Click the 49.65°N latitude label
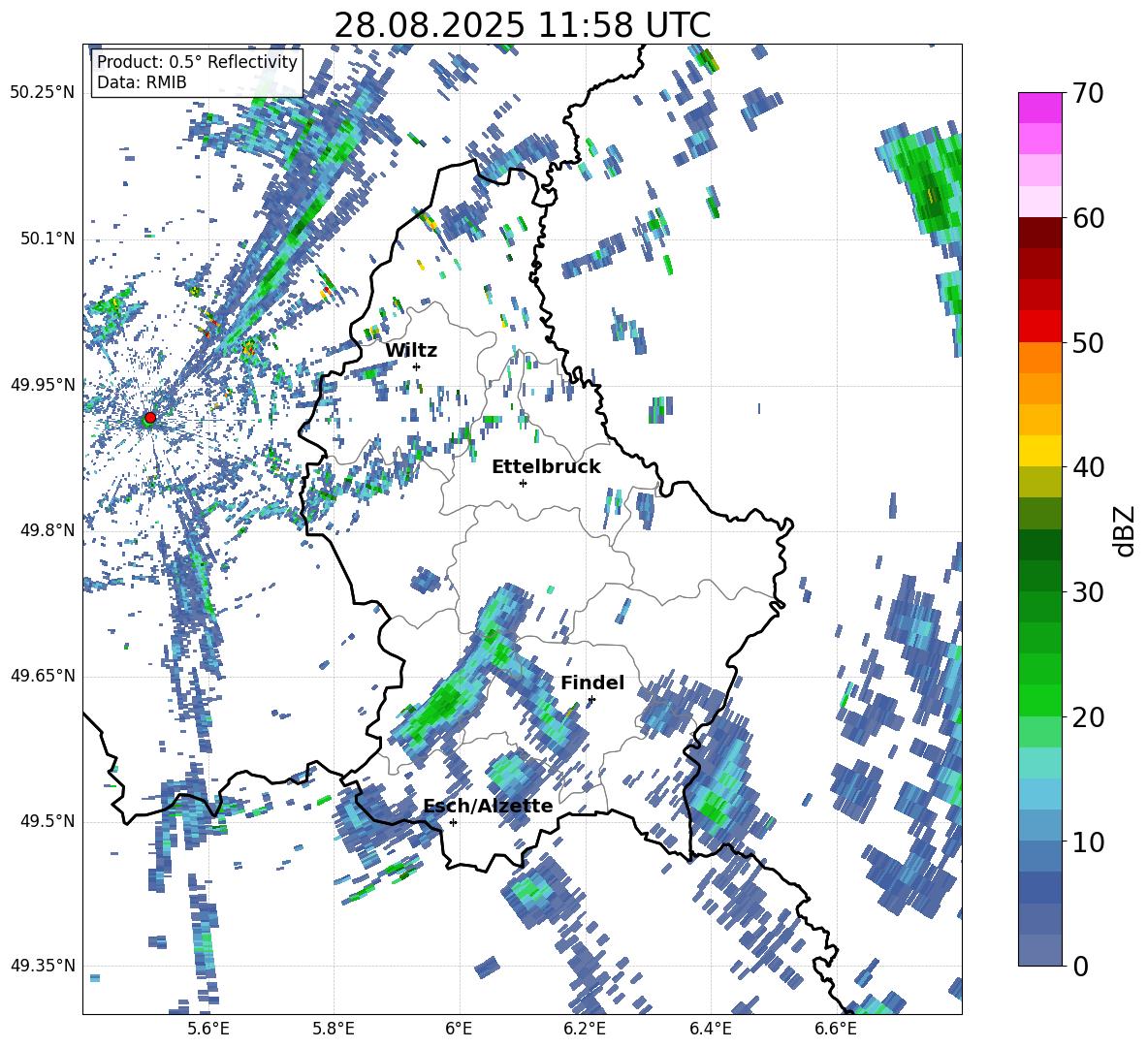1148x1048 pixels. (43, 676)
